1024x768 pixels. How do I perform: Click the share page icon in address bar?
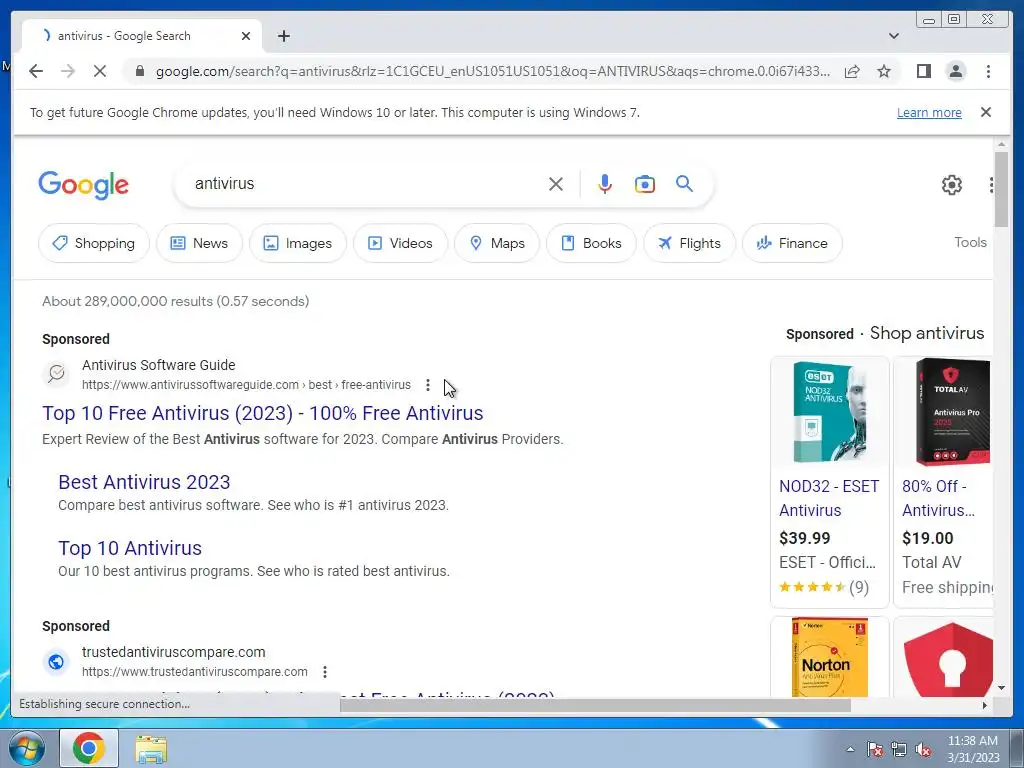click(852, 71)
